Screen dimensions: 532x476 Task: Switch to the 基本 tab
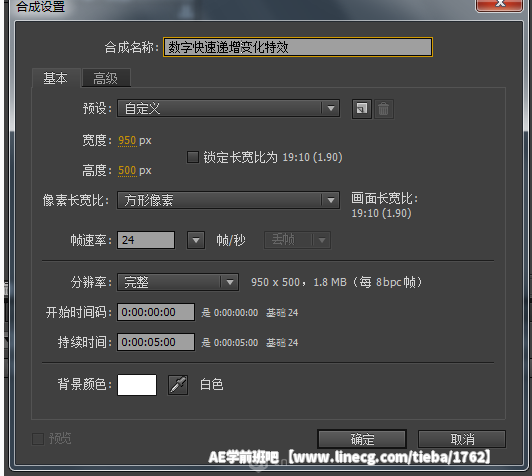tap(55, 78)
